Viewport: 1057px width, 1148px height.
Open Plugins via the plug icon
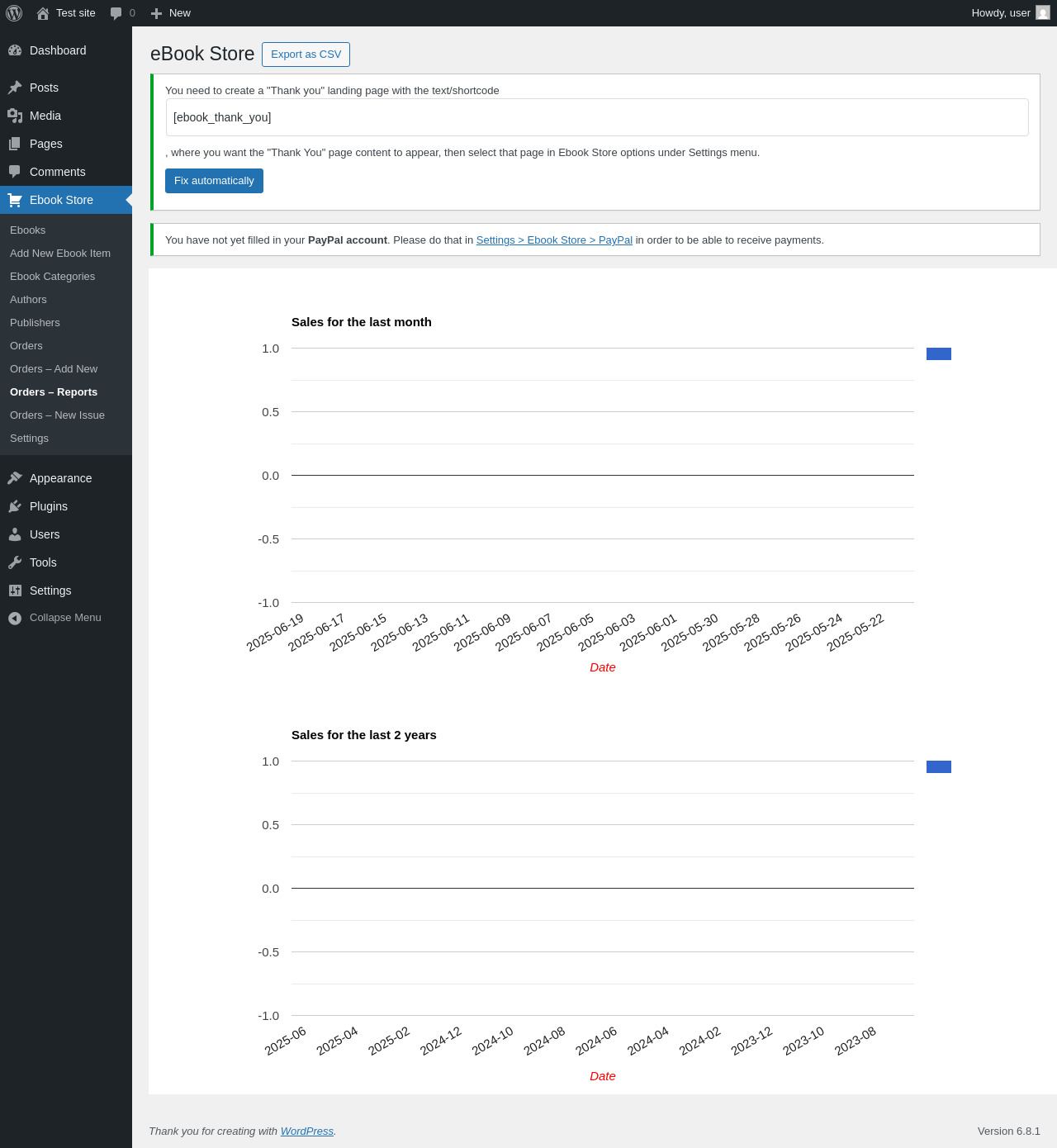tap(15, 506)
